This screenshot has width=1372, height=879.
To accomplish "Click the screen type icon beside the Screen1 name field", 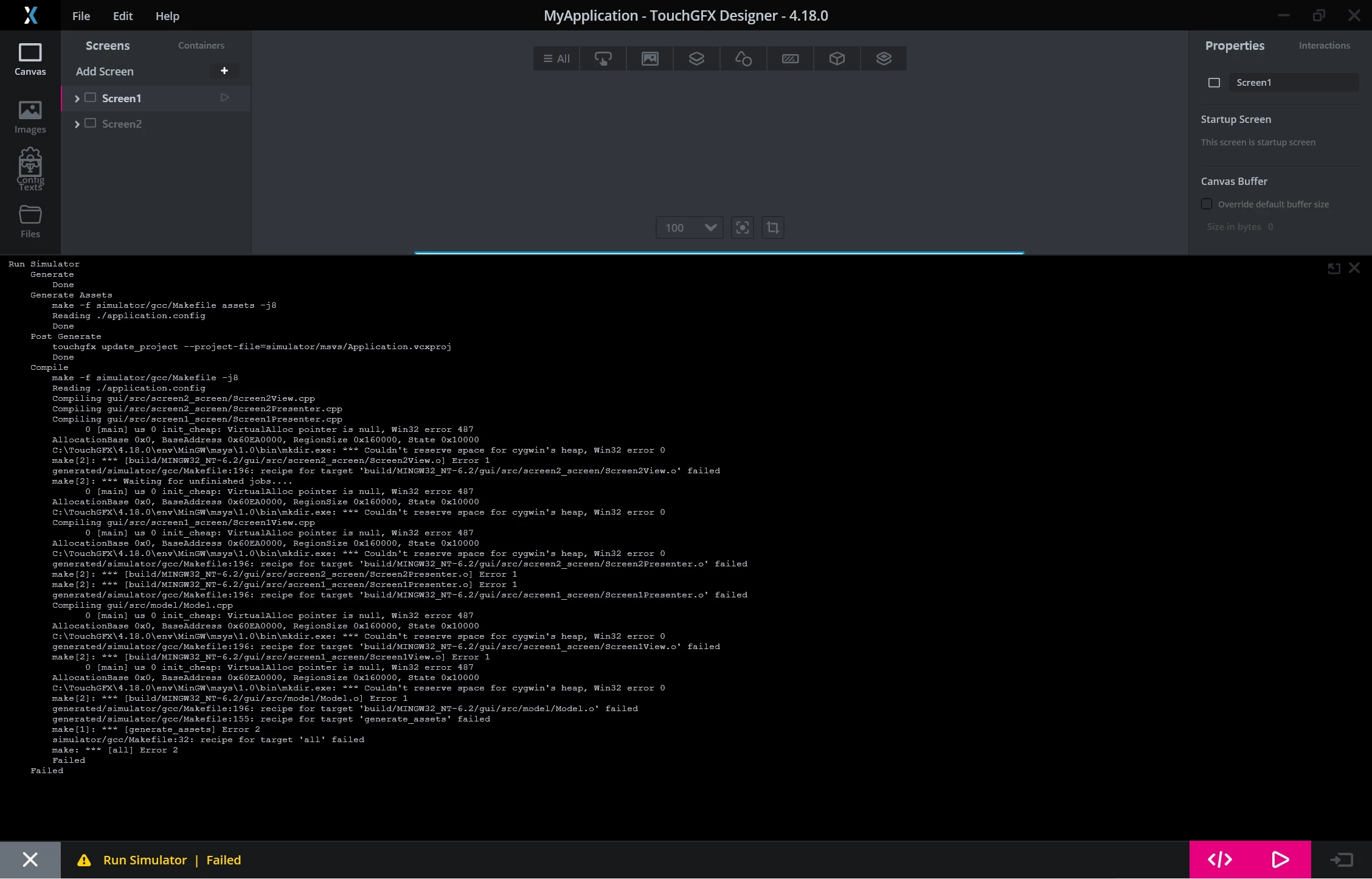I will (1214, 83).
